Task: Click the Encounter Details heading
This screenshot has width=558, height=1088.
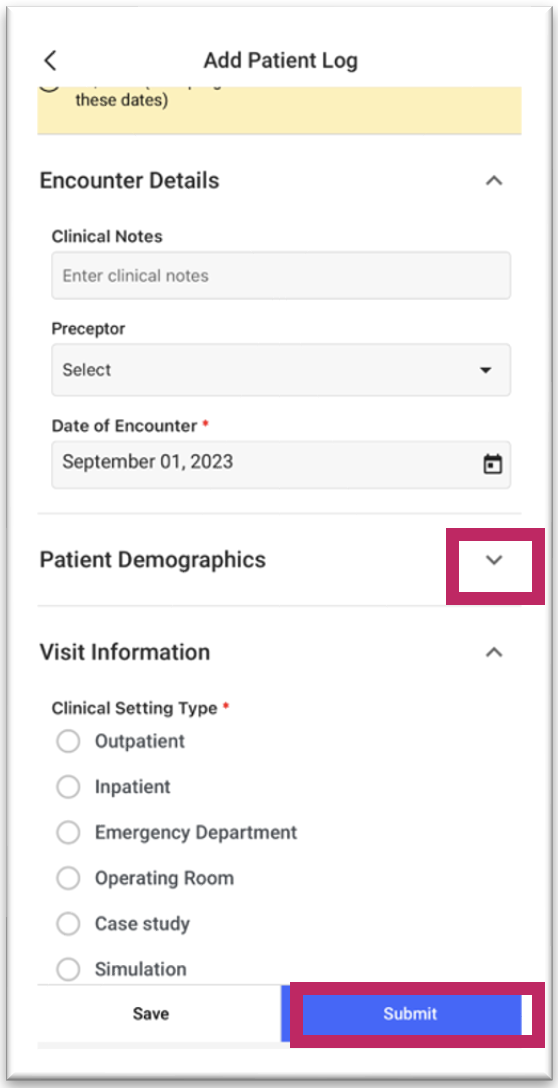Action: pos(130,180)
